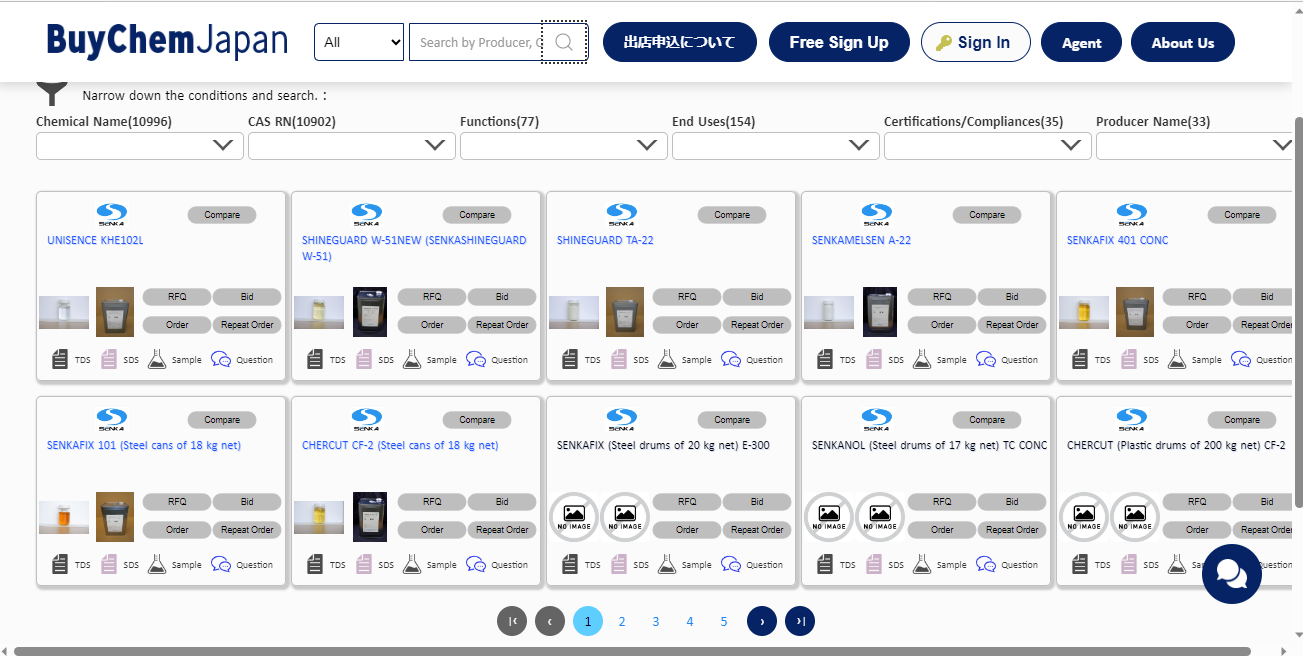Click Question icon for SHINEGUARD TA-22
The width and height of the screenshot is (1303, 656).
(x=731, y=359)
